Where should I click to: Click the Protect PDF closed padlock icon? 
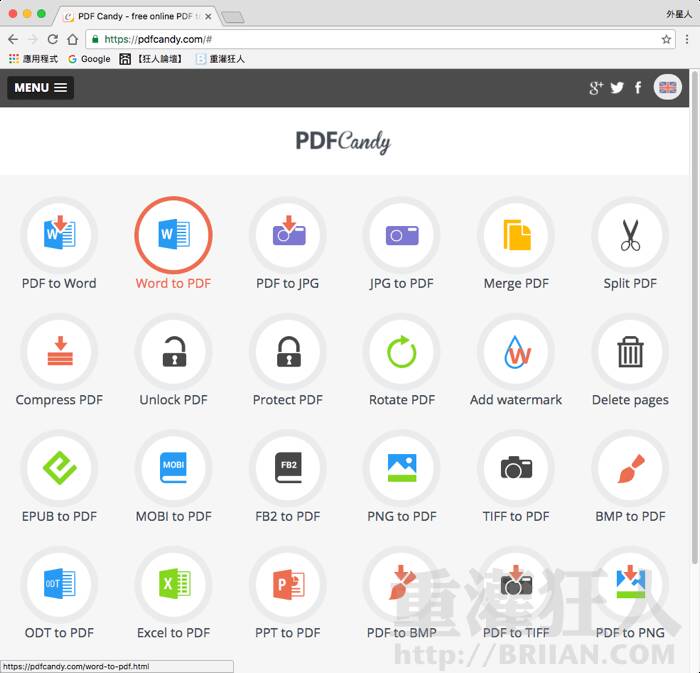288,352
